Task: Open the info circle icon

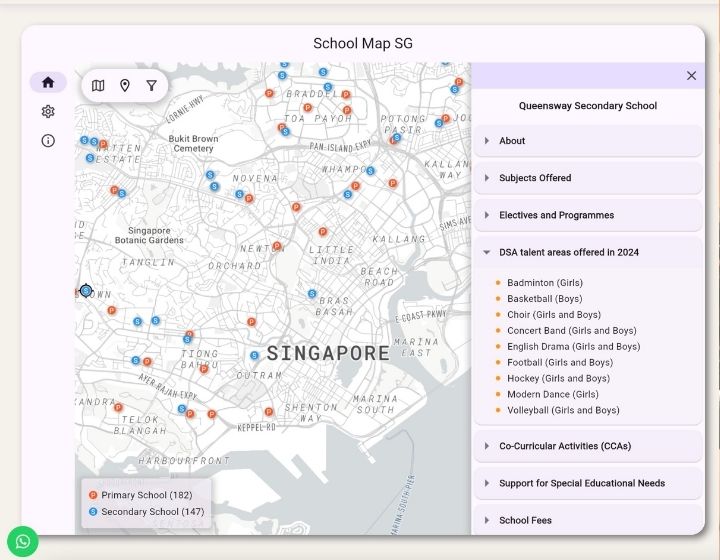Action: point(48,140)
